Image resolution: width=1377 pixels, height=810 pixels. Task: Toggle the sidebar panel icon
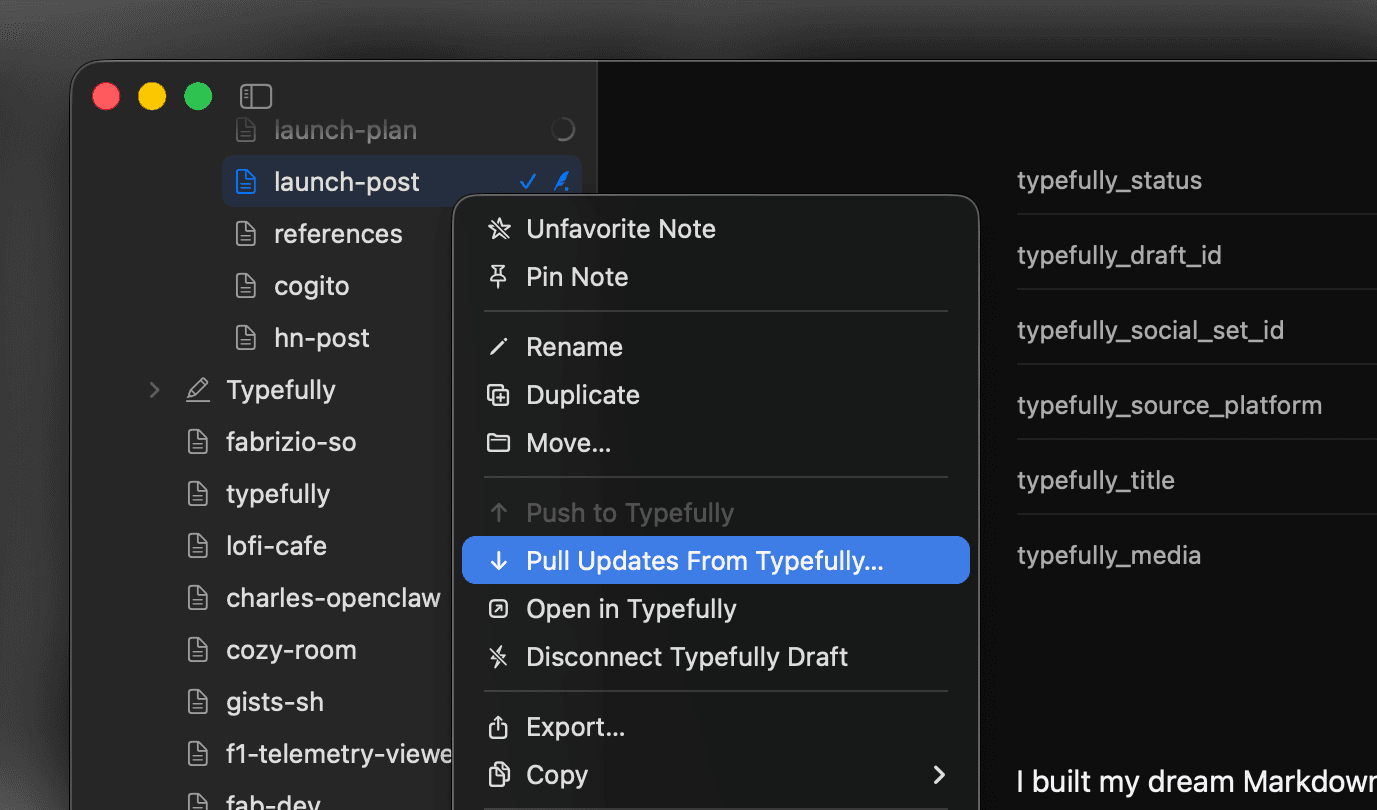(256, 96)
